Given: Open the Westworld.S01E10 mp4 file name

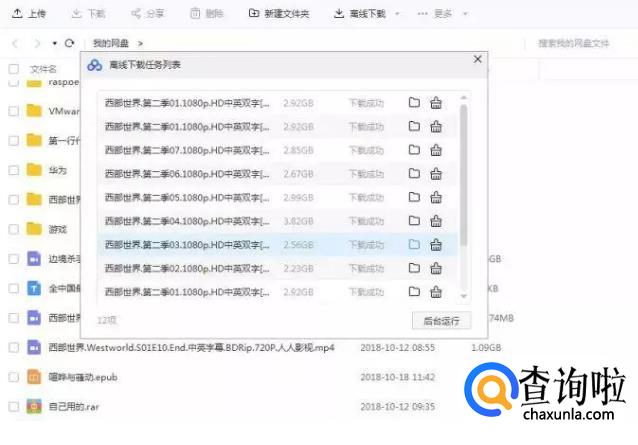Looking at the screenshot, I should click(191, 348).
